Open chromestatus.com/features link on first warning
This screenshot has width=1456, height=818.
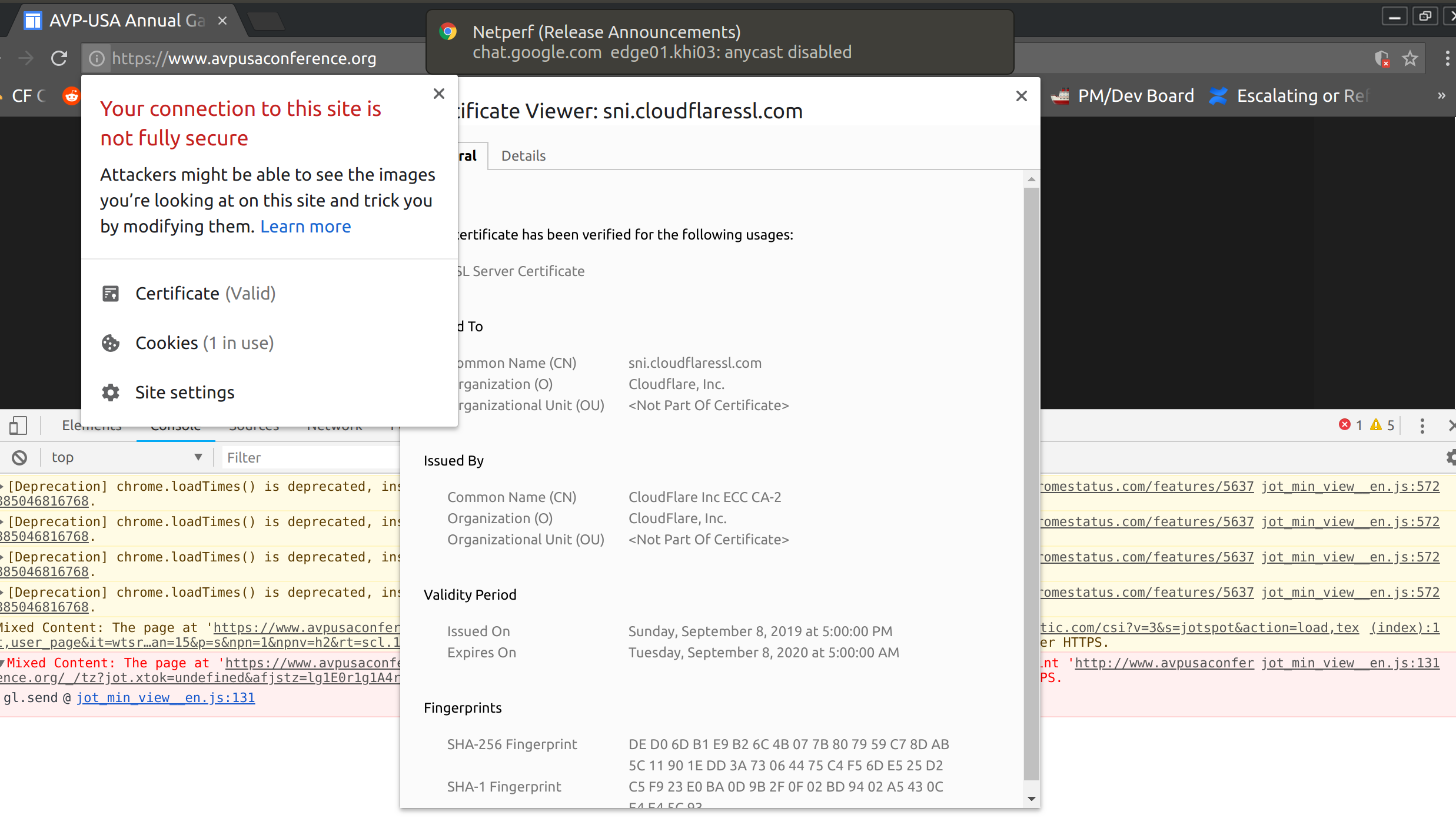[1148, 486]
